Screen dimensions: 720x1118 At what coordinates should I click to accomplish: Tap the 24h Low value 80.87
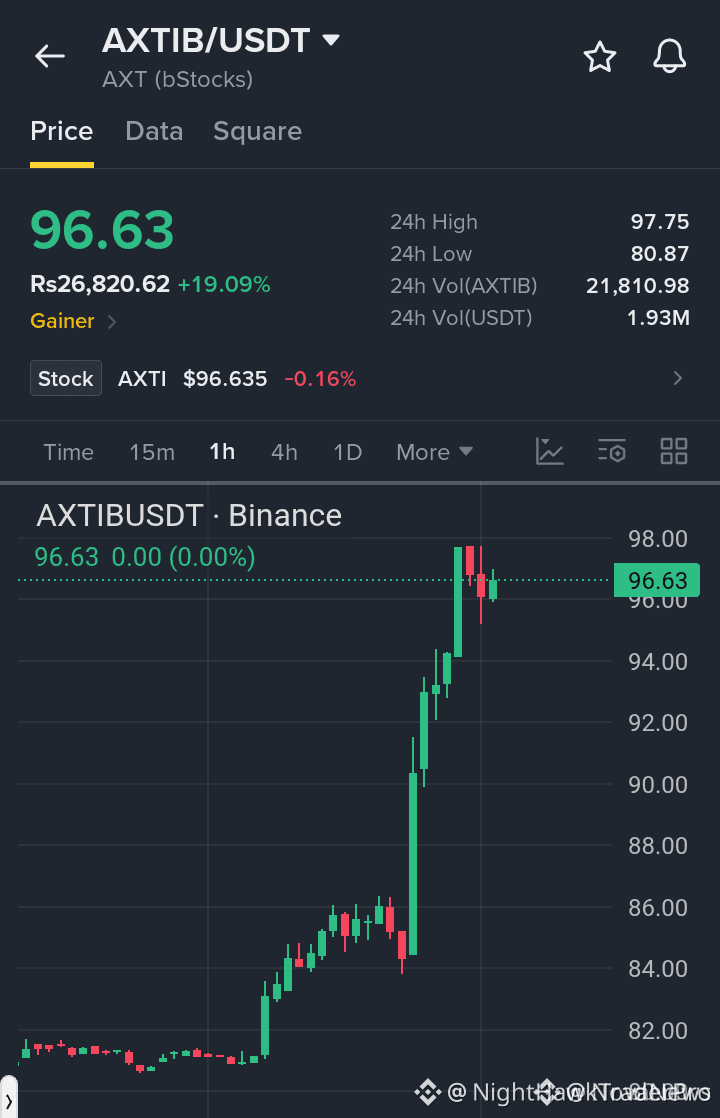tap(659, 254)
